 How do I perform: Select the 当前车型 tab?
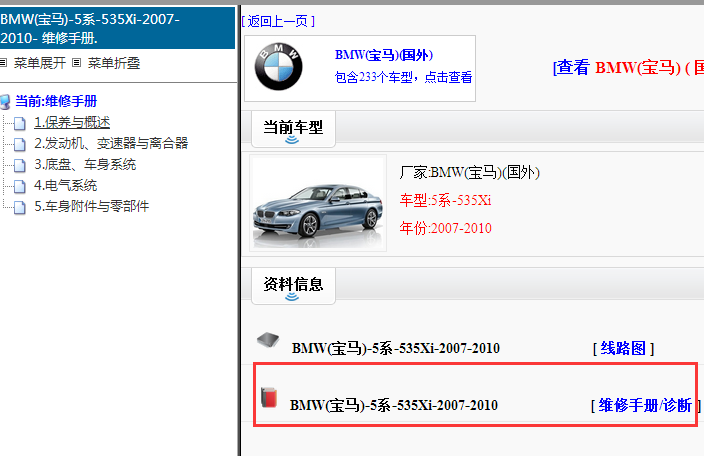(x=293, y=129)
